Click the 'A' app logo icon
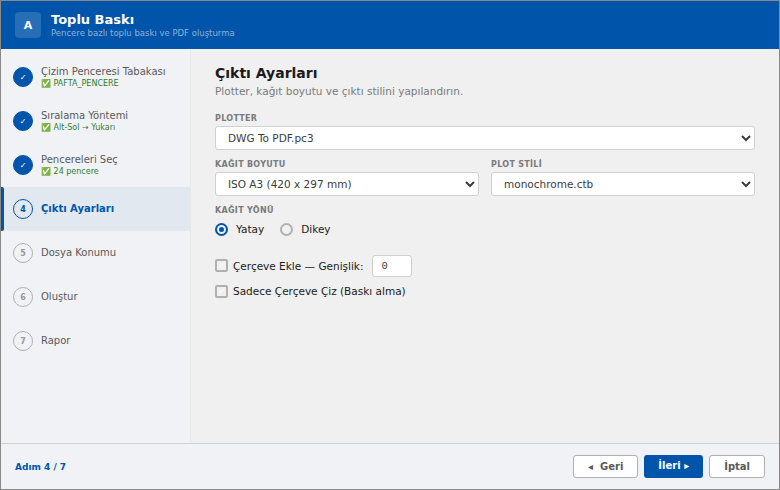Image resolution: width=780 pixels, height=490 pixels. pos(28,25)
